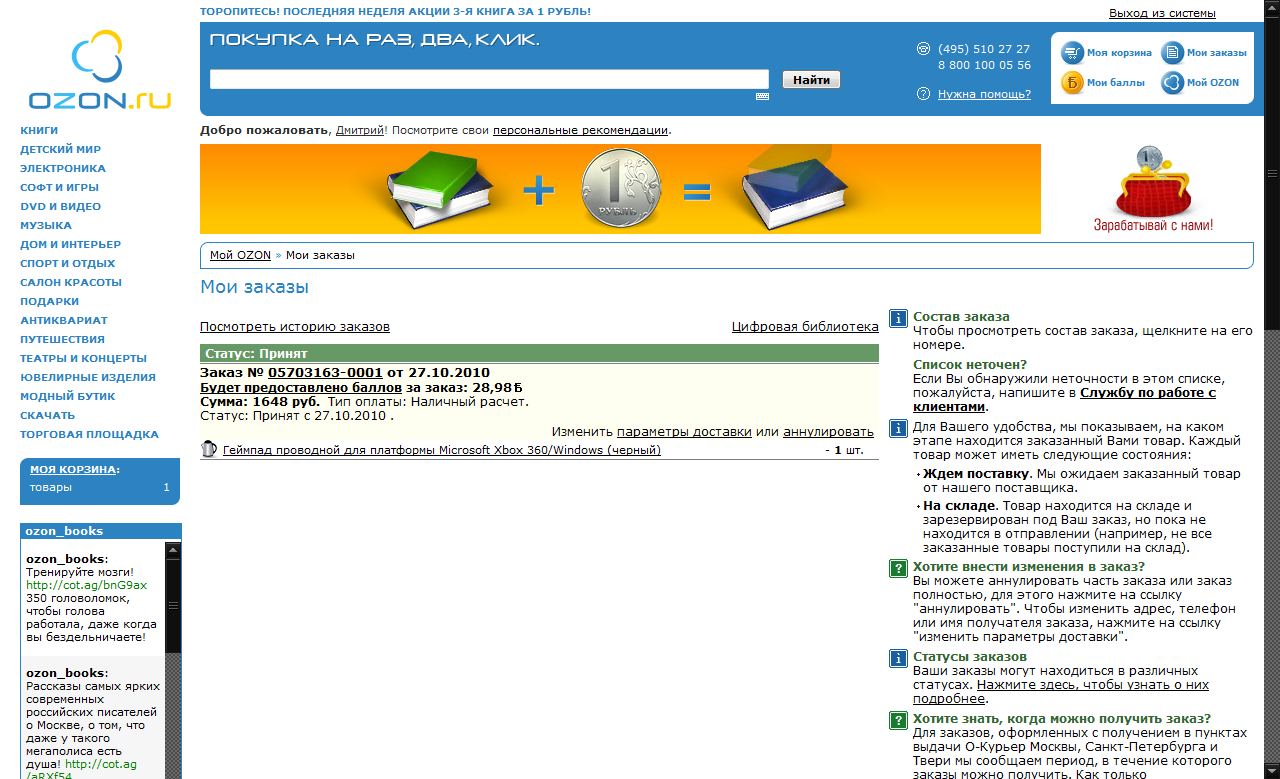The image size is (1280, 779).
Task: Open the Модный бутик category
Action: tap(67, 396)
